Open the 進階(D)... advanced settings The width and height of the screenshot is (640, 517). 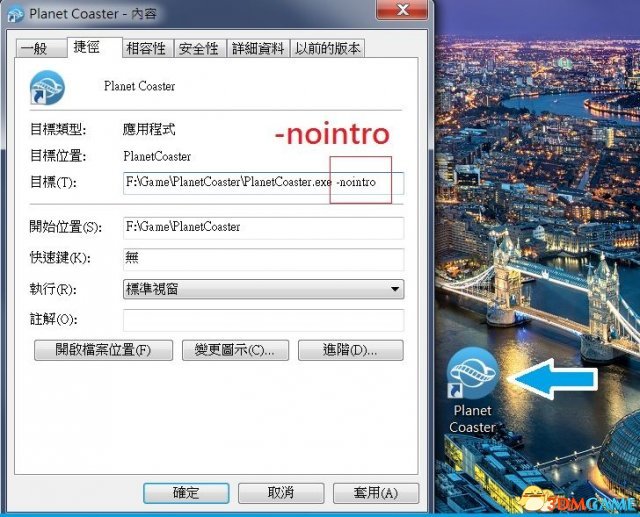click(351, 350)
